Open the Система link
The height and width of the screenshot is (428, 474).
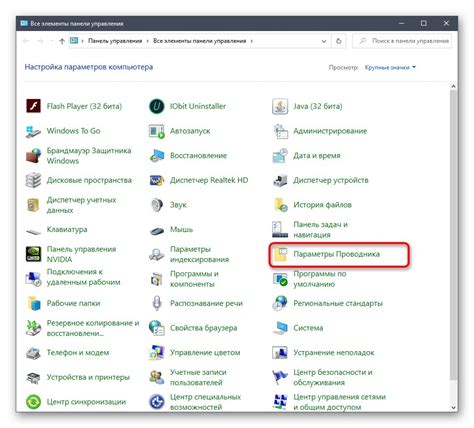point(308,328)
